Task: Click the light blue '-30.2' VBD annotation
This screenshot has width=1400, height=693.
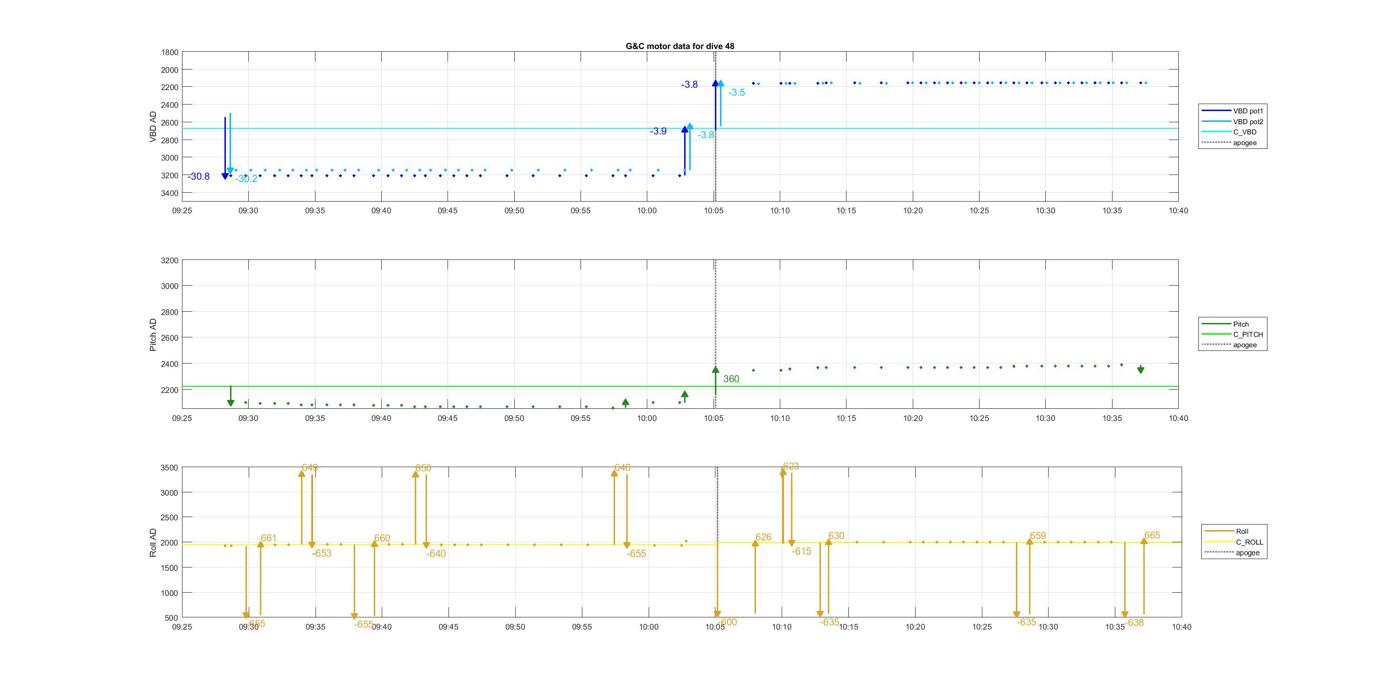Action: 246,179
